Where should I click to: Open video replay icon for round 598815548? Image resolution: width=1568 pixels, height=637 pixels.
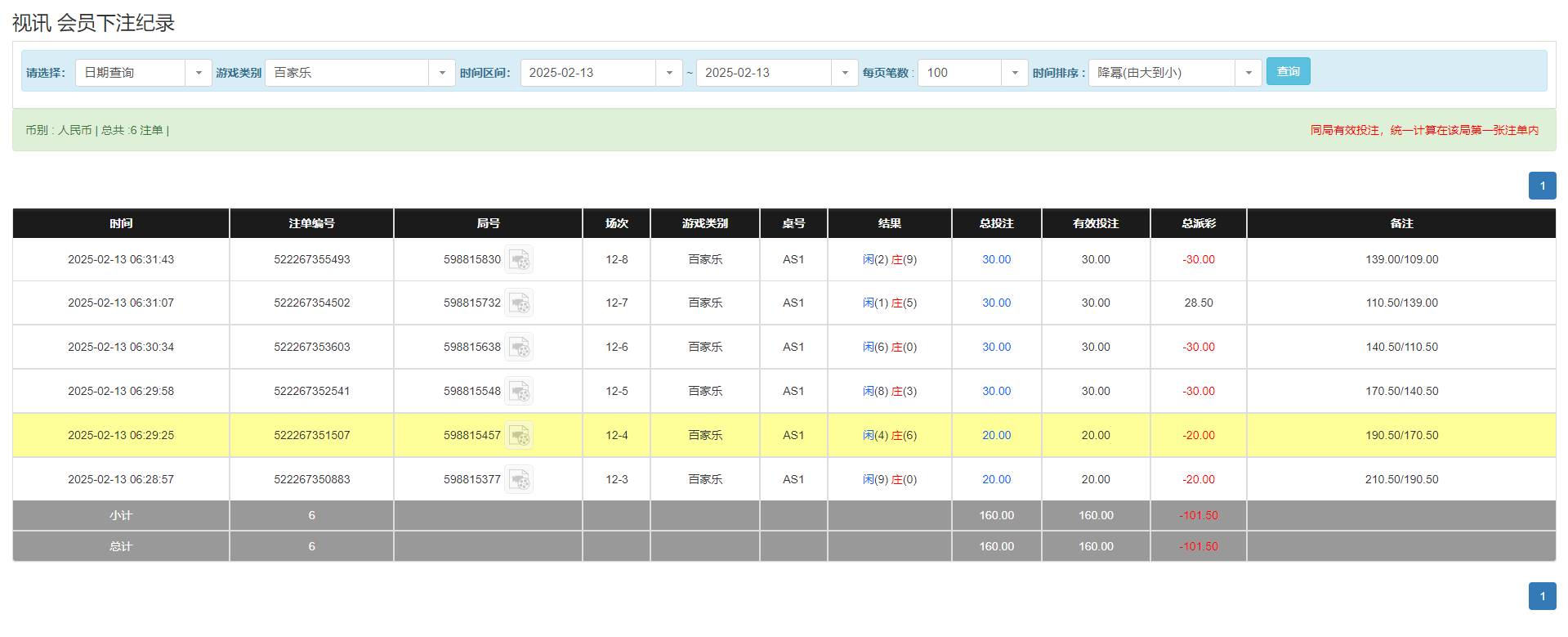[x=519, y=392]
